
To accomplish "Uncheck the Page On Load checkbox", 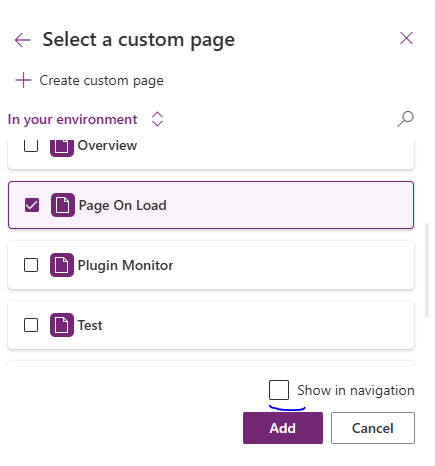I will (32, 205).
